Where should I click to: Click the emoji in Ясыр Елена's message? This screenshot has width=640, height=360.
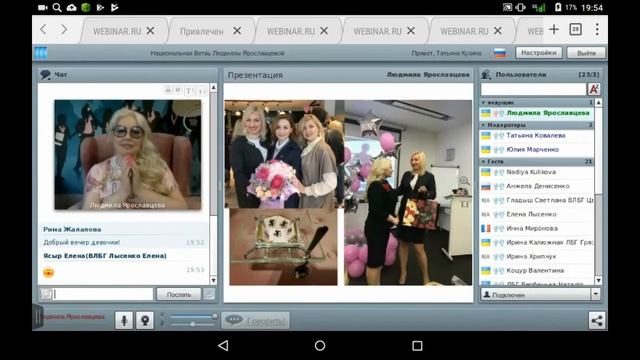49,272
